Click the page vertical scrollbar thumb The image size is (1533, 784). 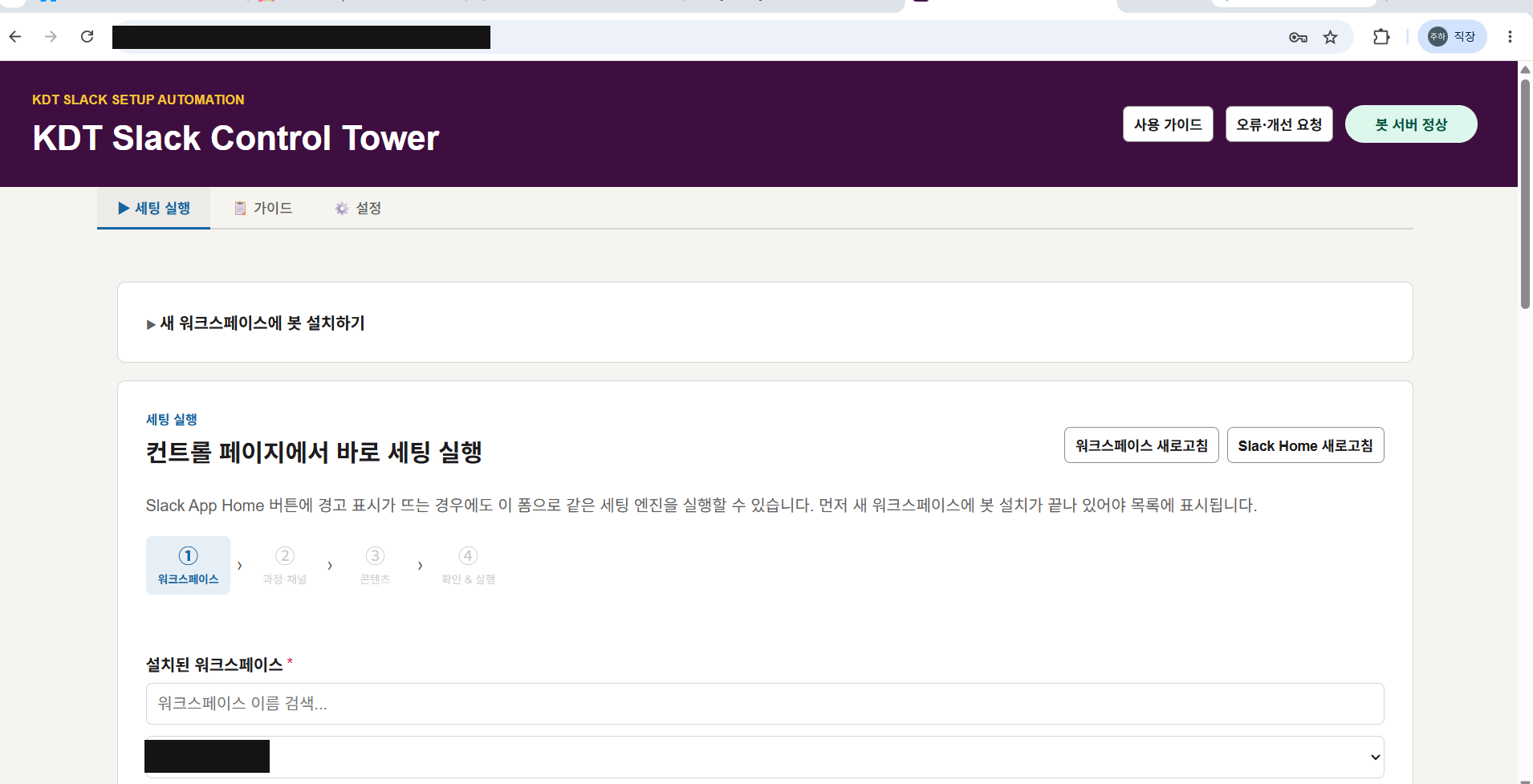1525,193
